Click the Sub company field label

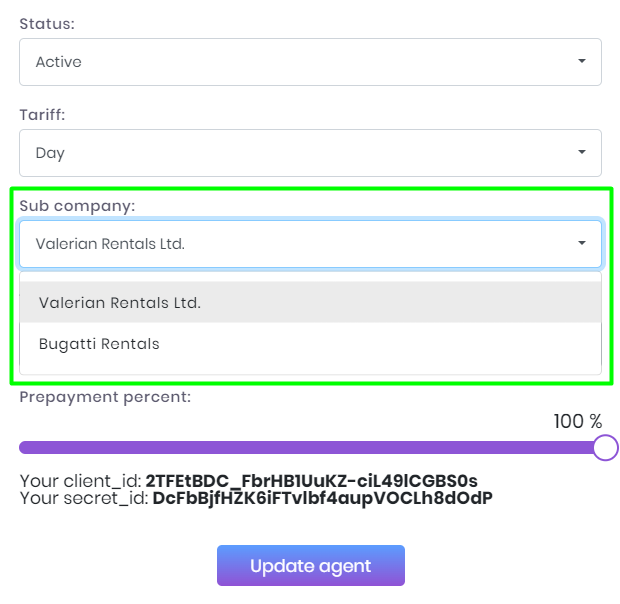pyautogui.click(x=77, y=206)
